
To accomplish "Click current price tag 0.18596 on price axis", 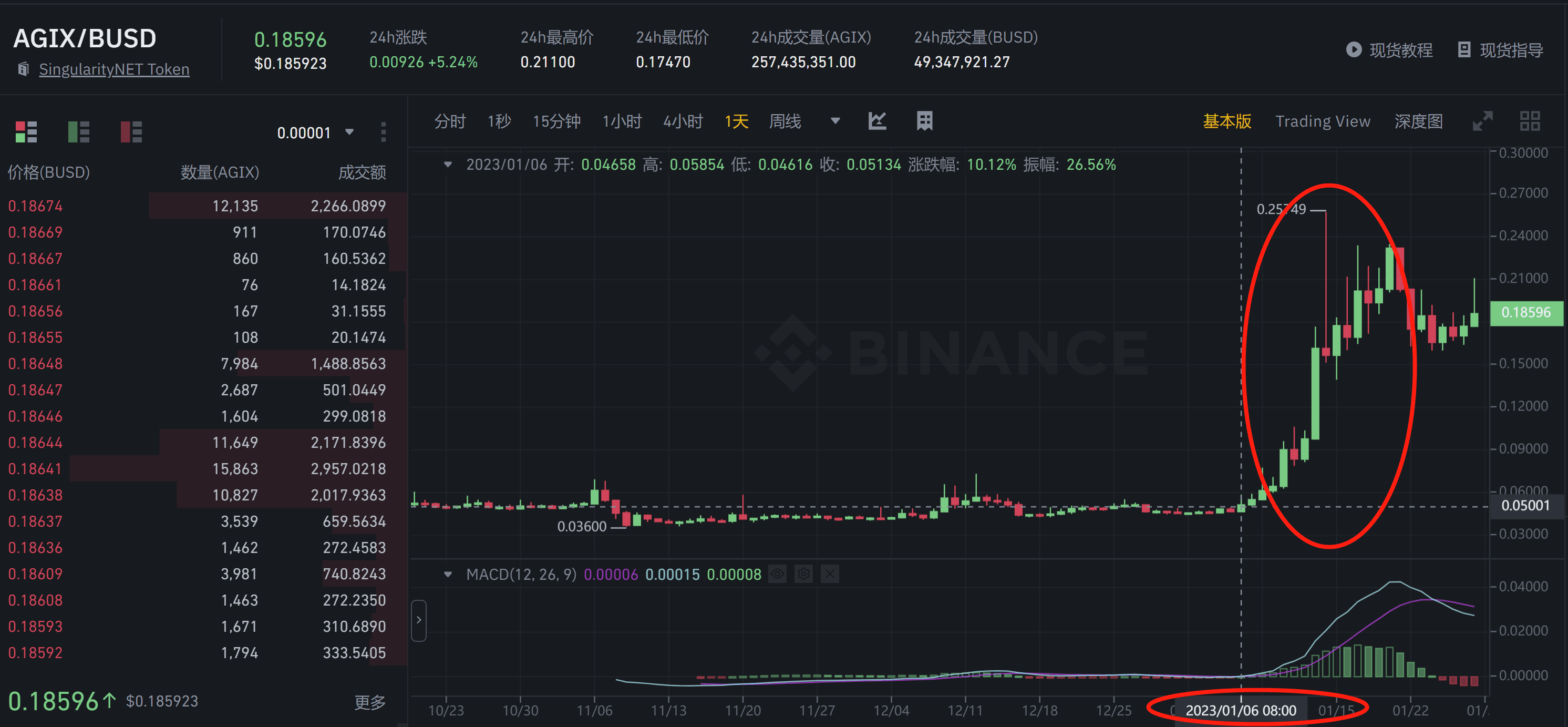I will pyautogui.click(x=1525, y=313).
